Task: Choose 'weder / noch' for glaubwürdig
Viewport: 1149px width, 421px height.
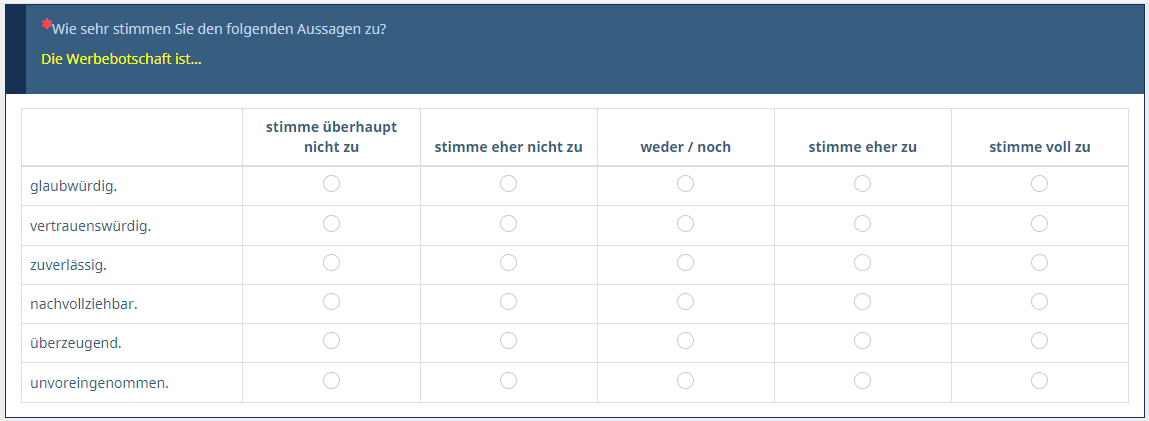Action: pos(685,184)
